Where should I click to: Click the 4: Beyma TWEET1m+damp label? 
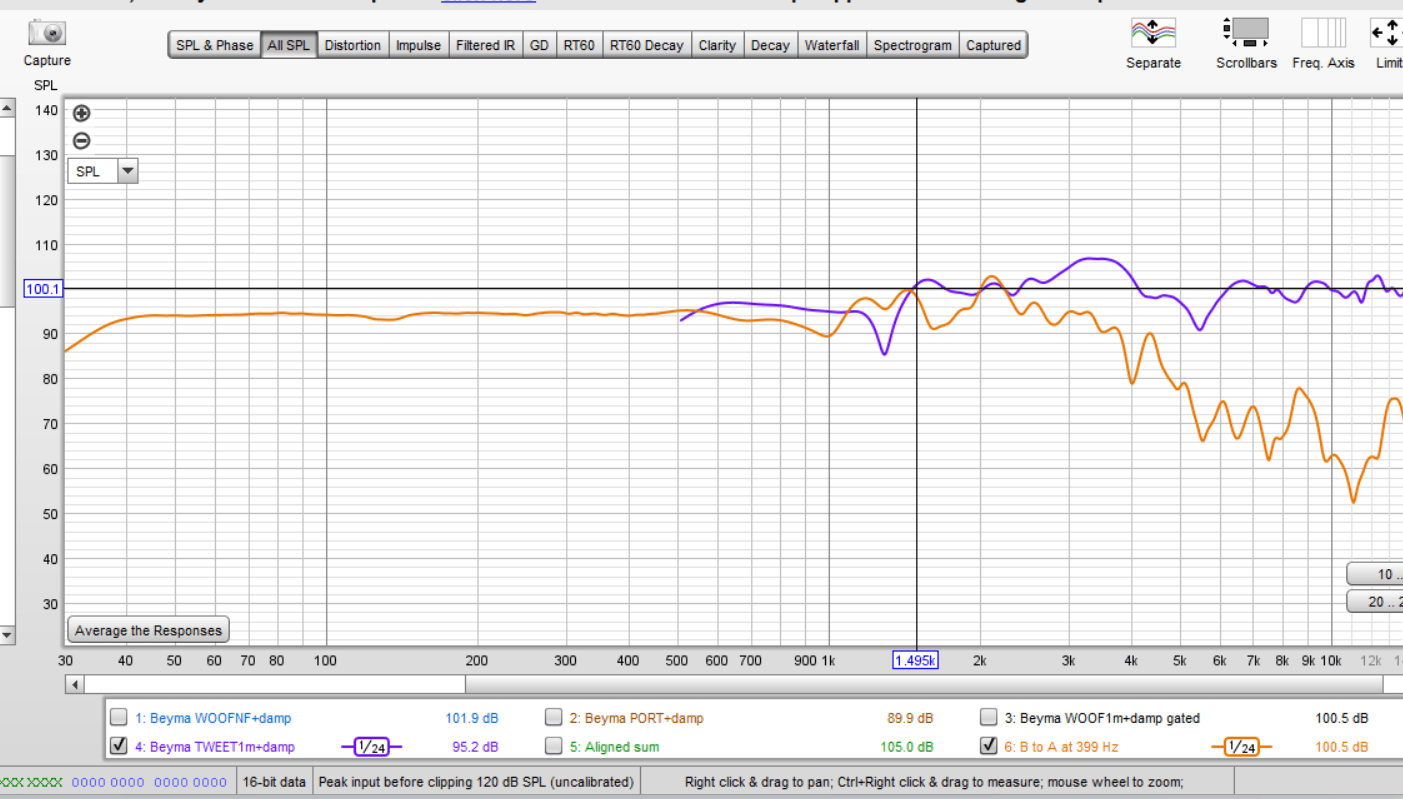[215, 746]
